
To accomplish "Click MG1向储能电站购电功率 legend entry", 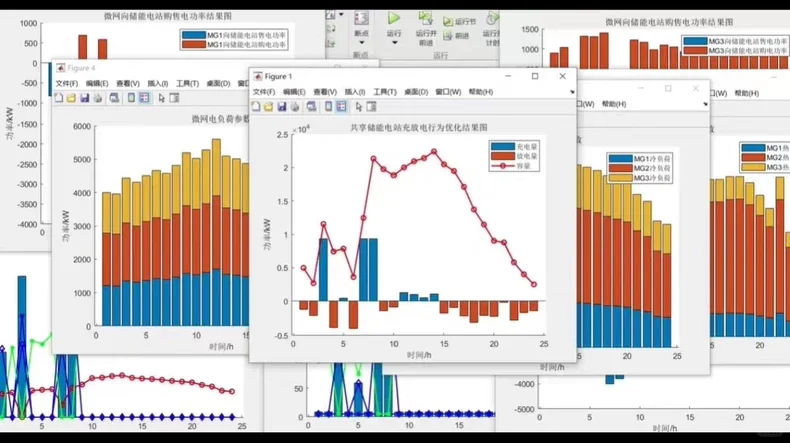I will click(234, 45).
